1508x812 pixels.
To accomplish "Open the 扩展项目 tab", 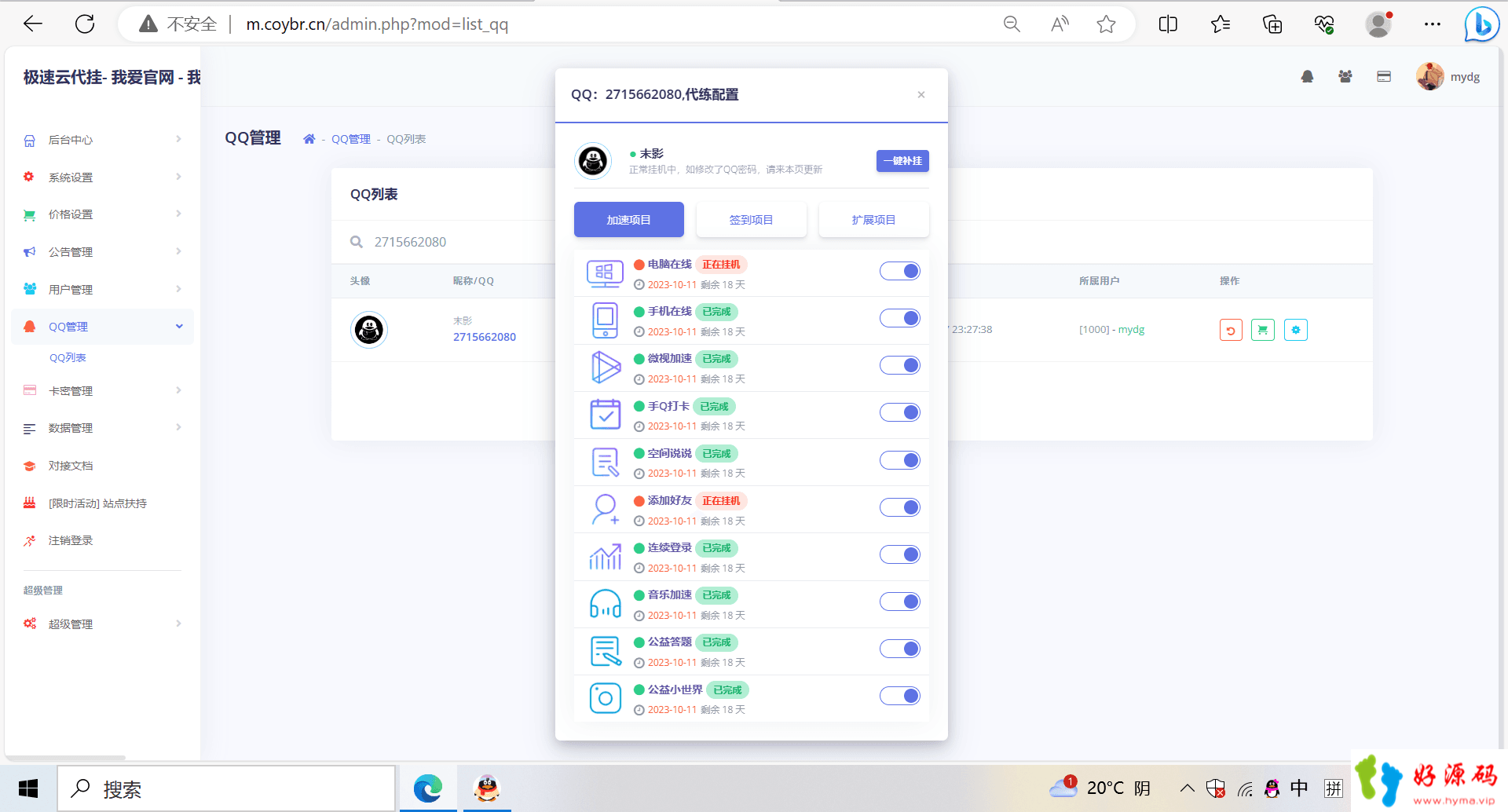I will click(873, 220).
